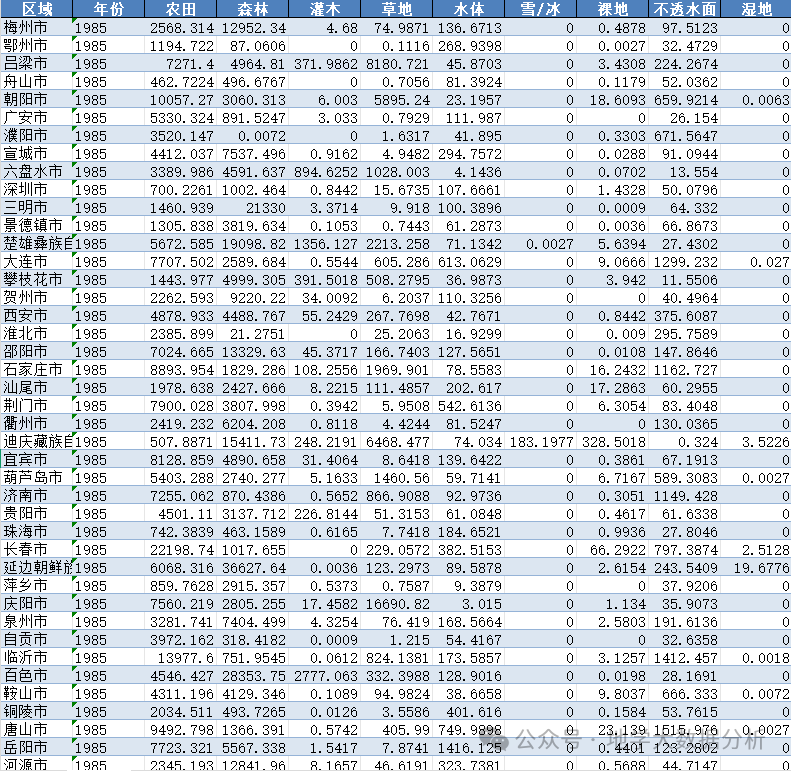
Task: Click the 大连市 region cell
Action: (37, 262)
